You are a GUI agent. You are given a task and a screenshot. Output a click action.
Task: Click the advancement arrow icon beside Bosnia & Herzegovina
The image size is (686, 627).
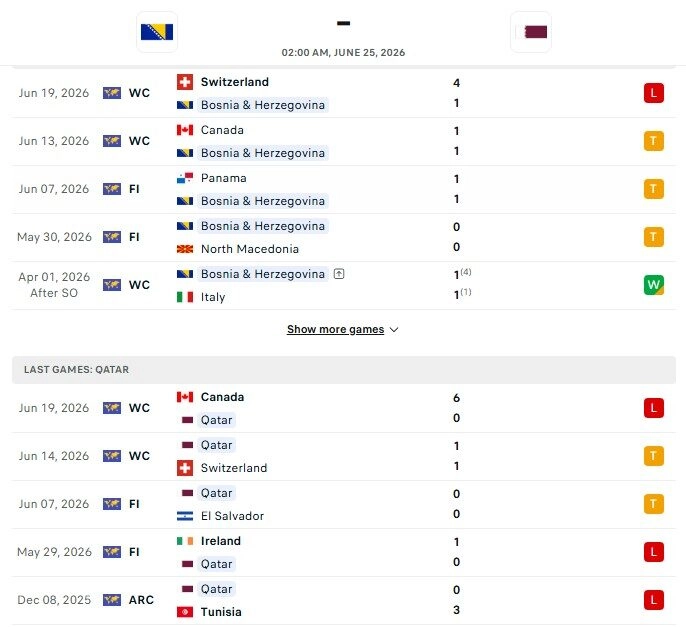[x=339, y=274]
